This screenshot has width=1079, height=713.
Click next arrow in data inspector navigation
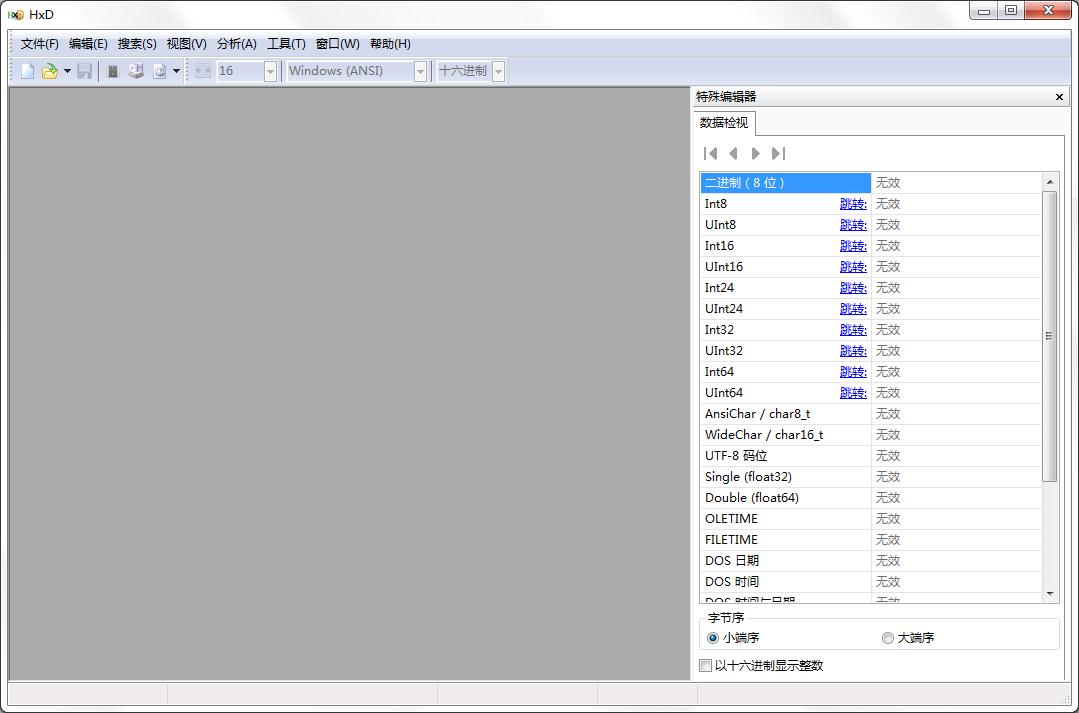coord(756,153)
